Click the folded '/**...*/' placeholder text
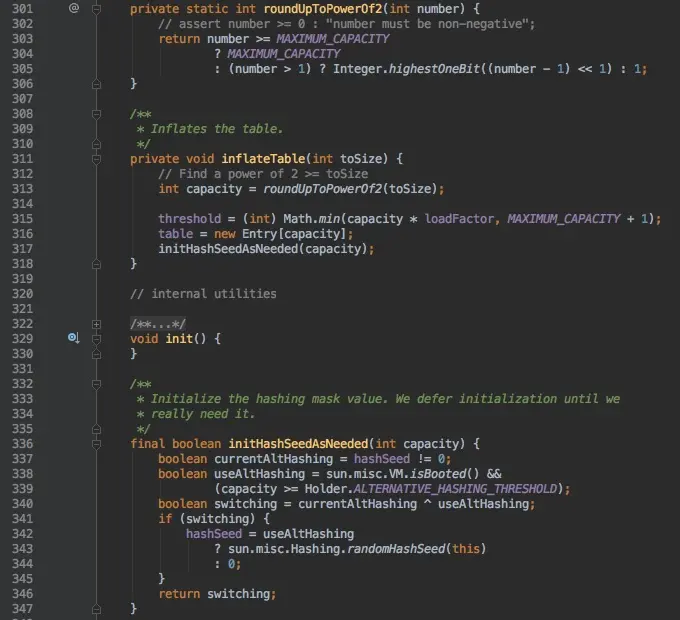 pyautogui.click(x=158, y=324)
